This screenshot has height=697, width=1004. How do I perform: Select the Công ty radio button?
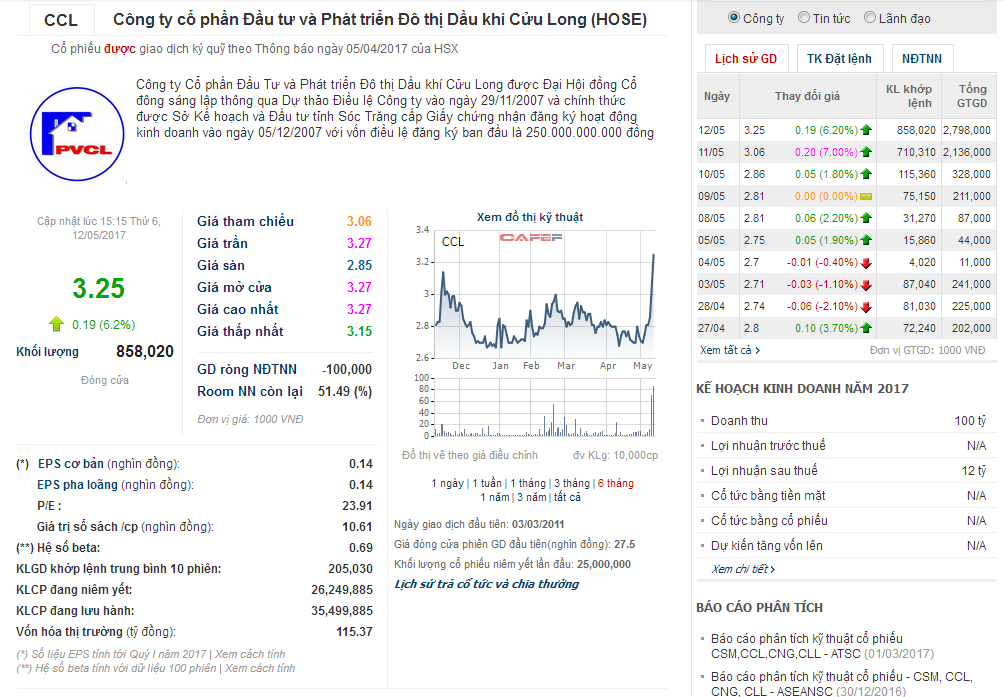[x=734, y=18]
